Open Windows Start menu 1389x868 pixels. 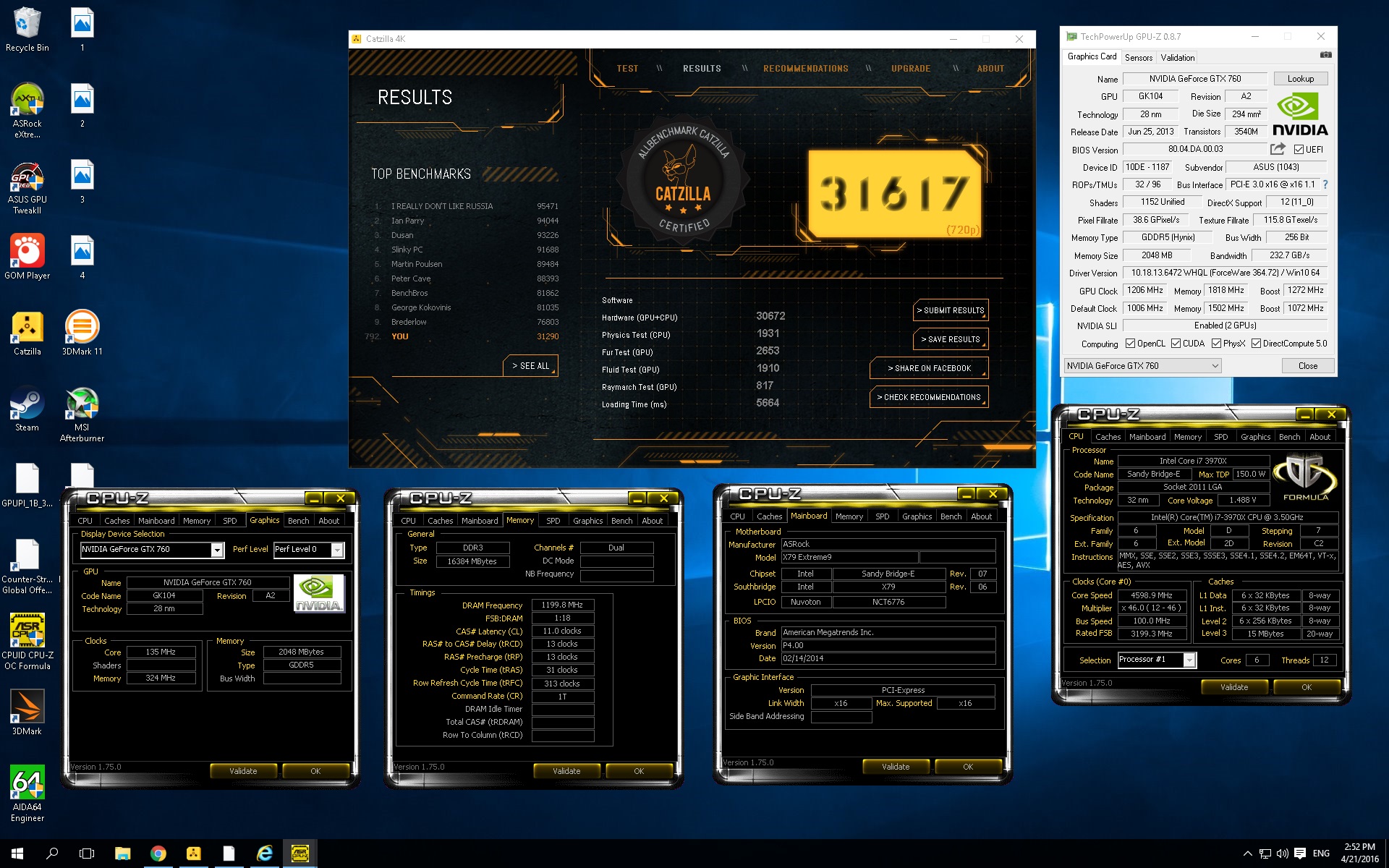17,854
